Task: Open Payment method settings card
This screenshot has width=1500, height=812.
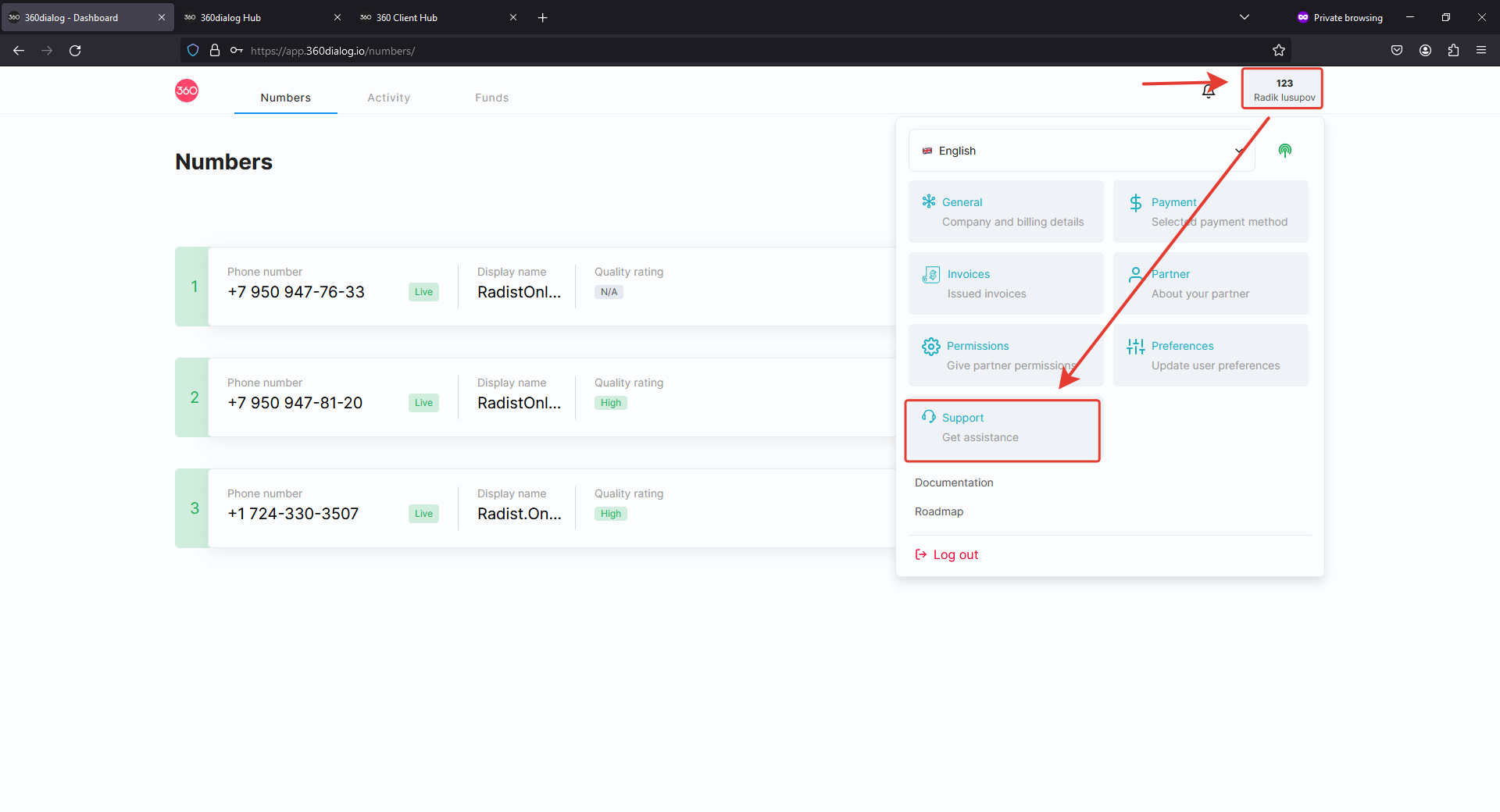Action: (x=1211, y=212)
